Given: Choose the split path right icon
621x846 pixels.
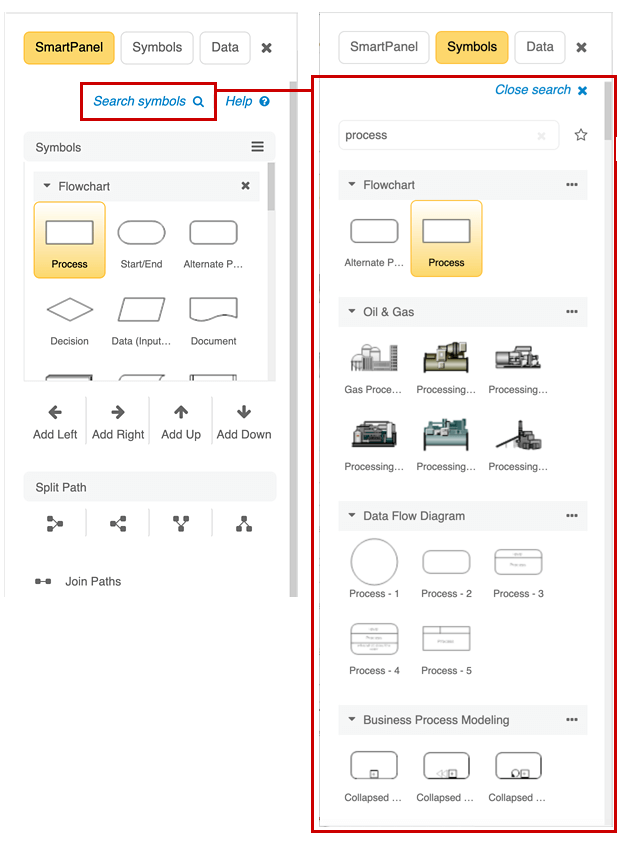Looking at the screenshot, I should click(x=55, y=523).
